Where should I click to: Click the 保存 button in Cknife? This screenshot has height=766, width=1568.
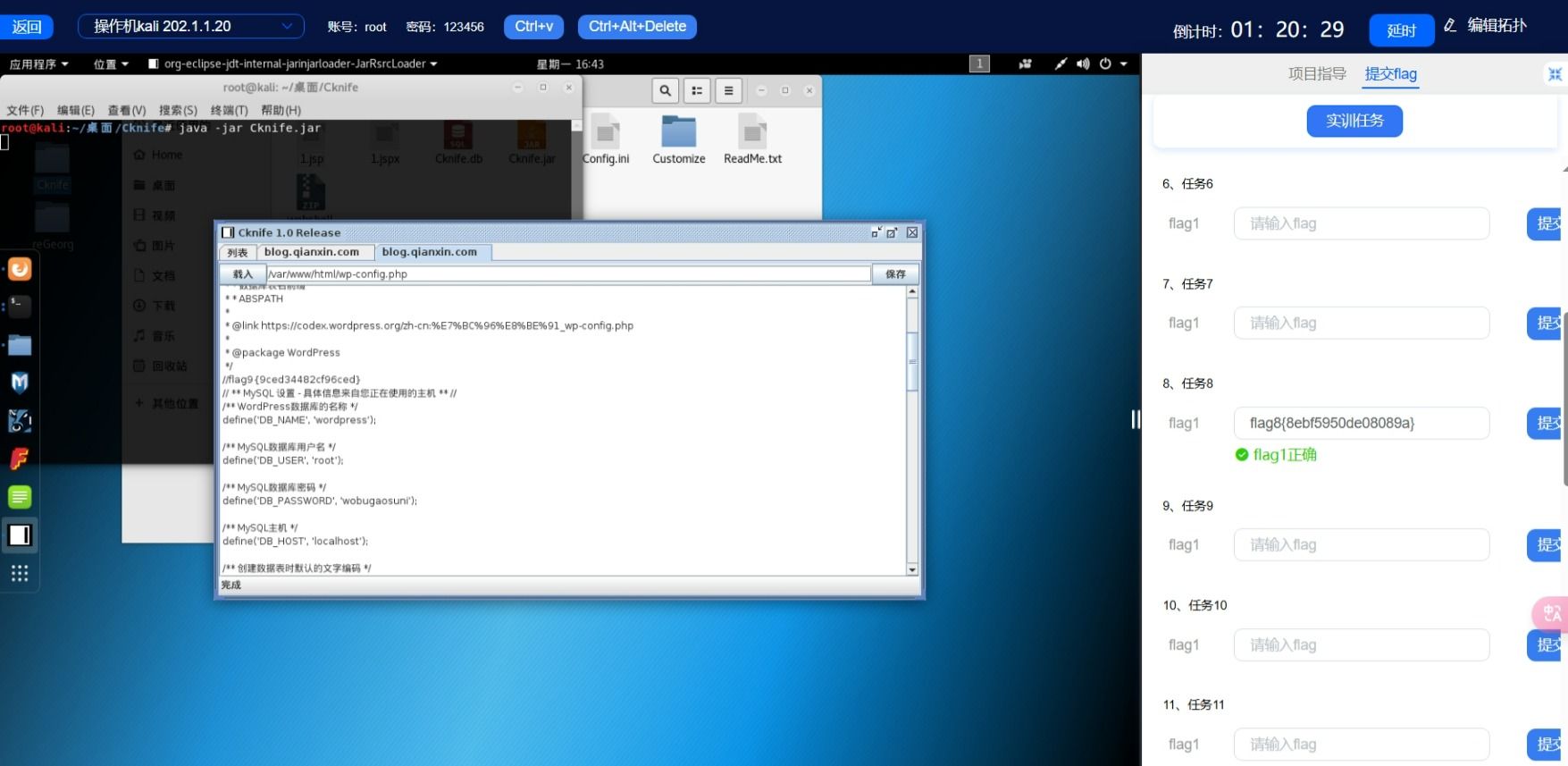895,274
